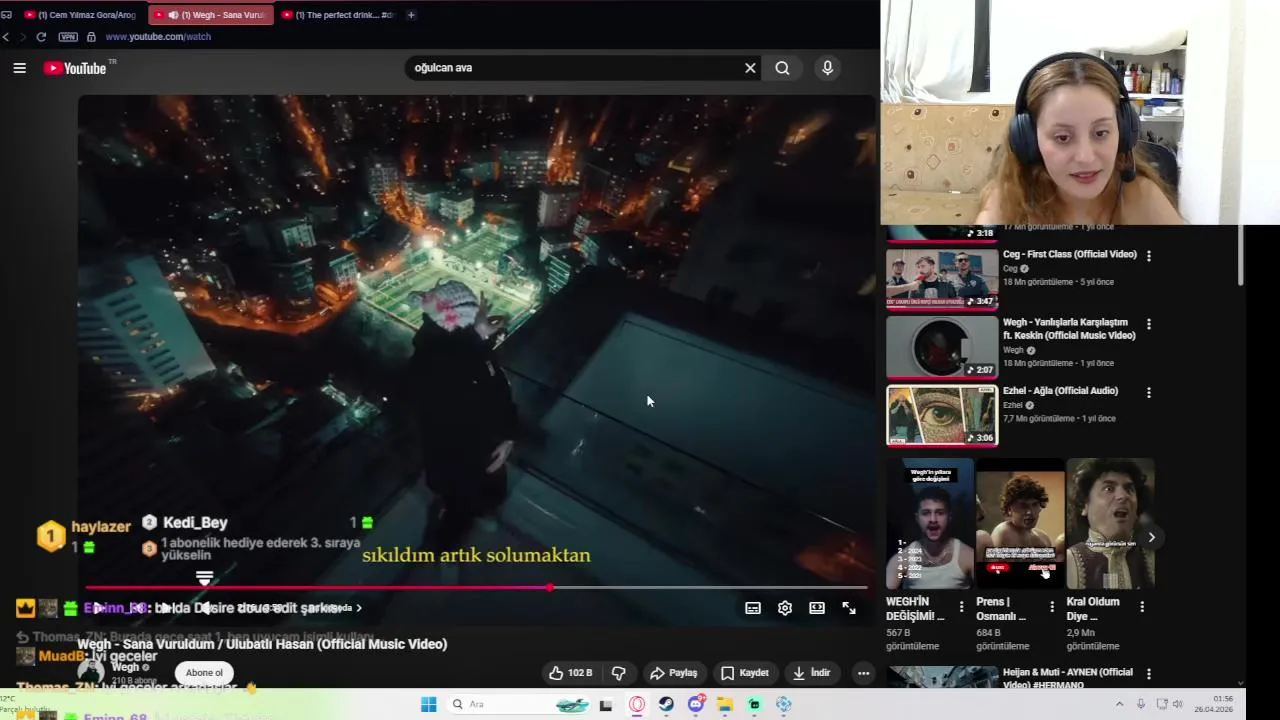Open the YouTube guide hamburger menu
The width and height of the screenshot is (1280, 720).
click(x=19, y=68)
